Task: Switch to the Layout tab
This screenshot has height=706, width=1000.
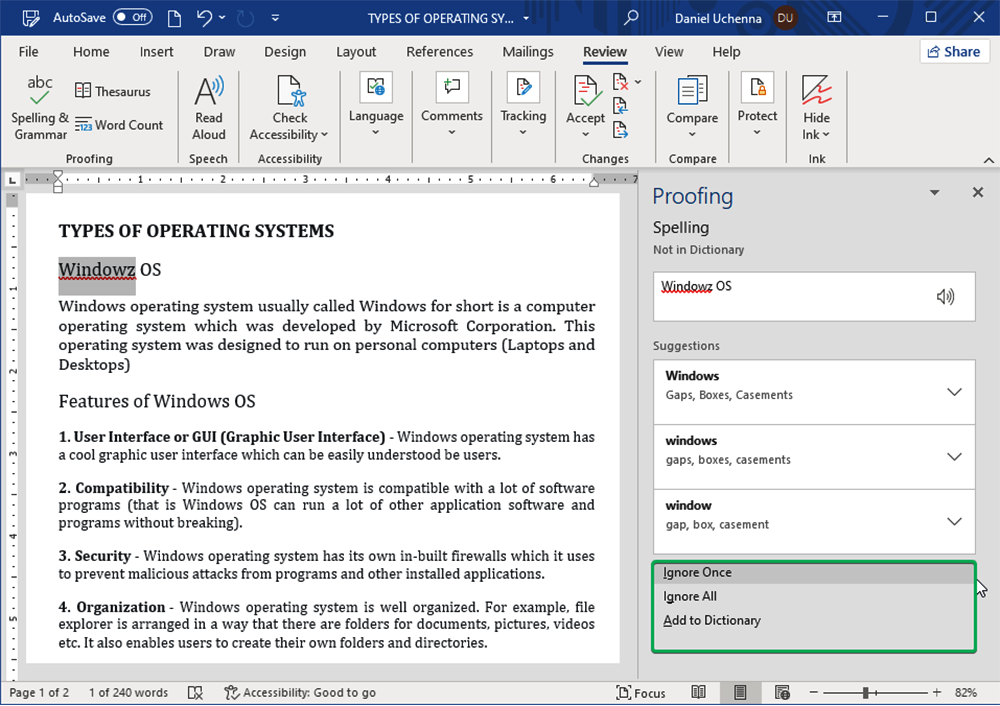Action: [356, 52]
